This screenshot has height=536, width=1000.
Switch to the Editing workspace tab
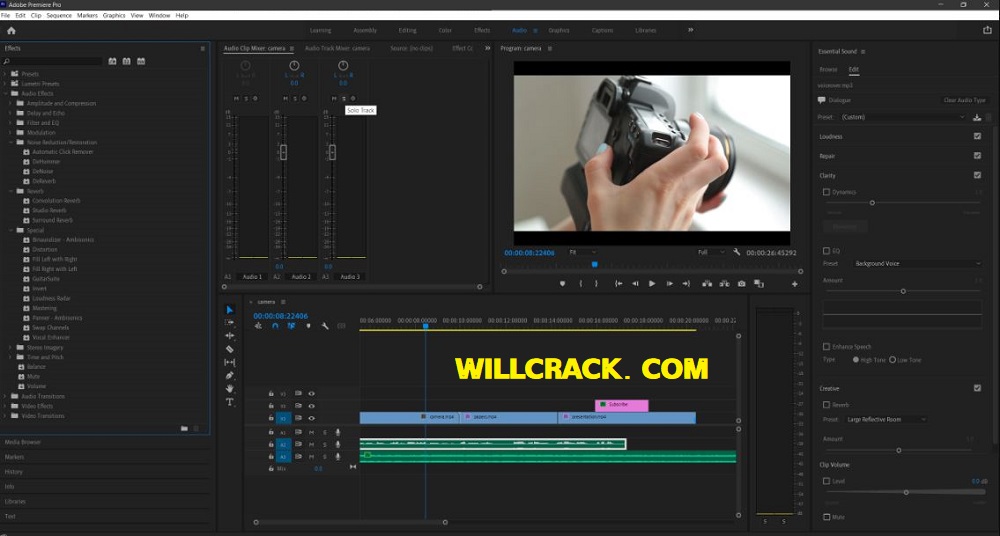408,30
